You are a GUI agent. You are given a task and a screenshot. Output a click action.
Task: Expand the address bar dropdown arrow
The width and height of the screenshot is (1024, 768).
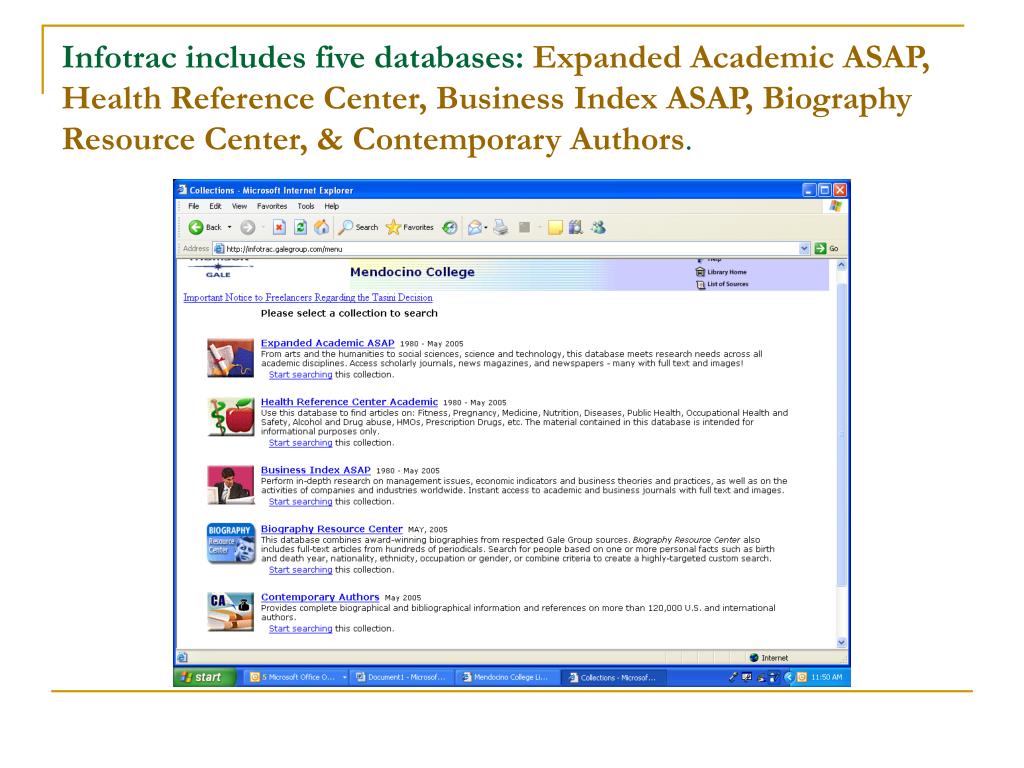click(x=805, y=249)
